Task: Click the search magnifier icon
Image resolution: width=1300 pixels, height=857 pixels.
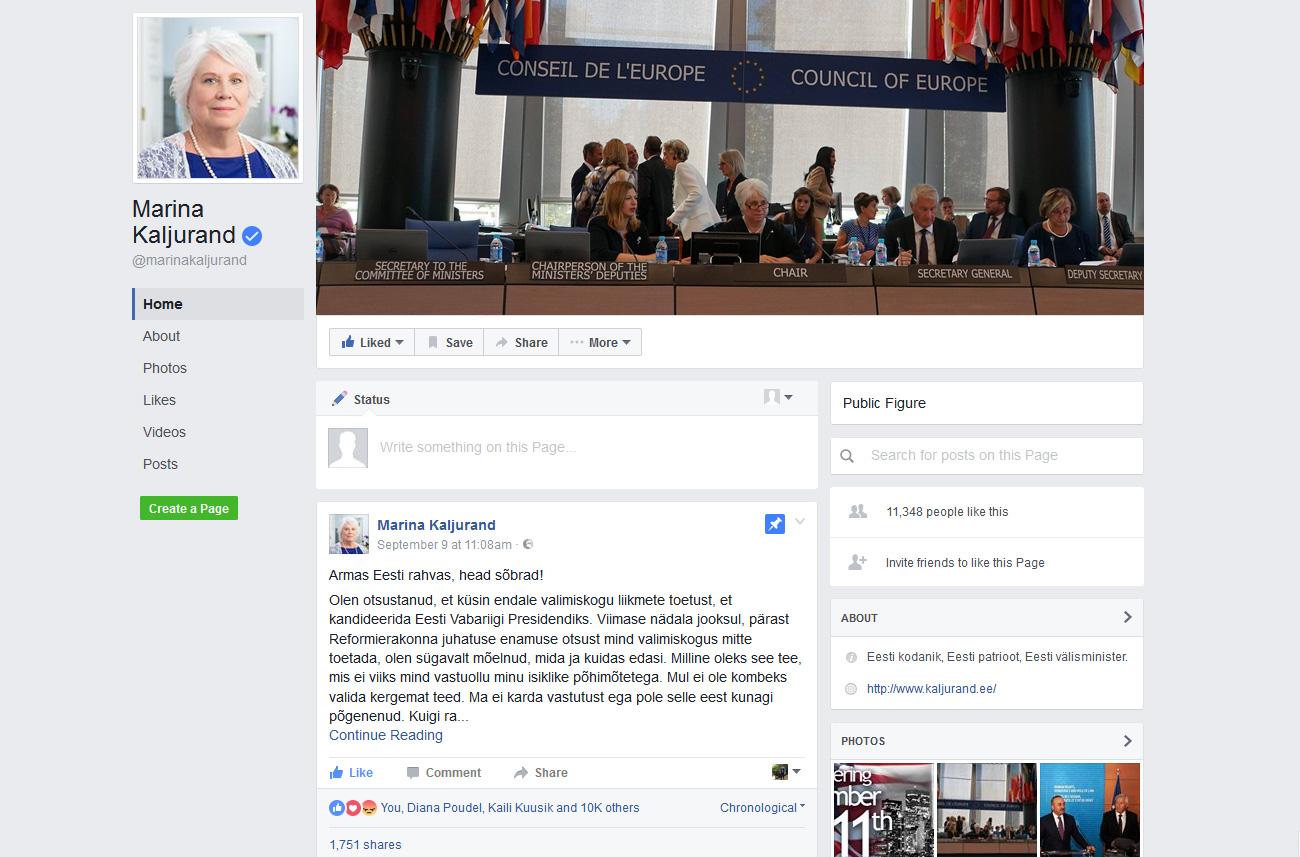Action: click(x=847, y=456)
